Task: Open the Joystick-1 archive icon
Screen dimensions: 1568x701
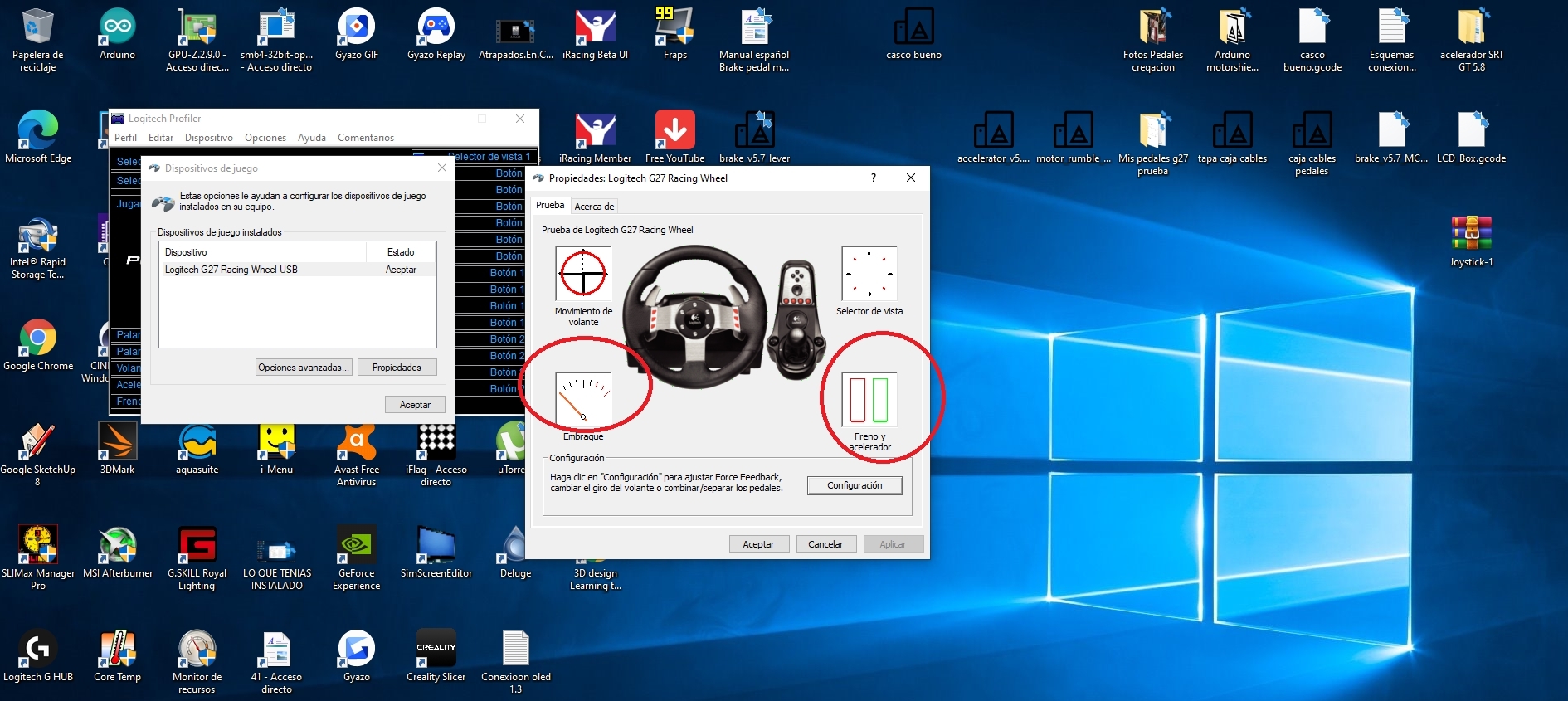Action: click(x=1472, y=234)
